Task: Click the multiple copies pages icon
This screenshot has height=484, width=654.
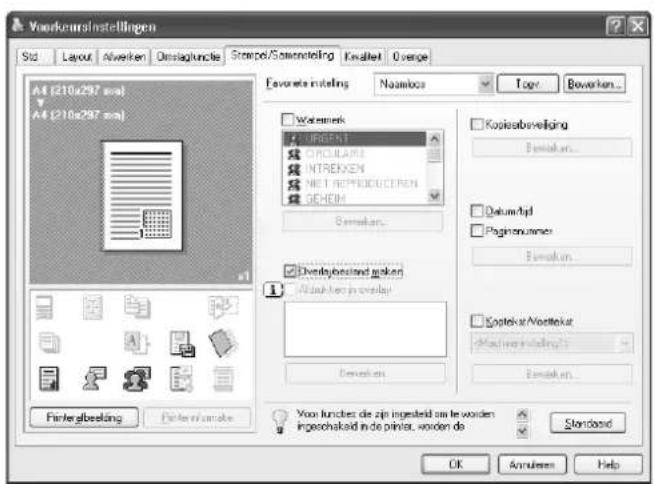Action: [137, 307]
